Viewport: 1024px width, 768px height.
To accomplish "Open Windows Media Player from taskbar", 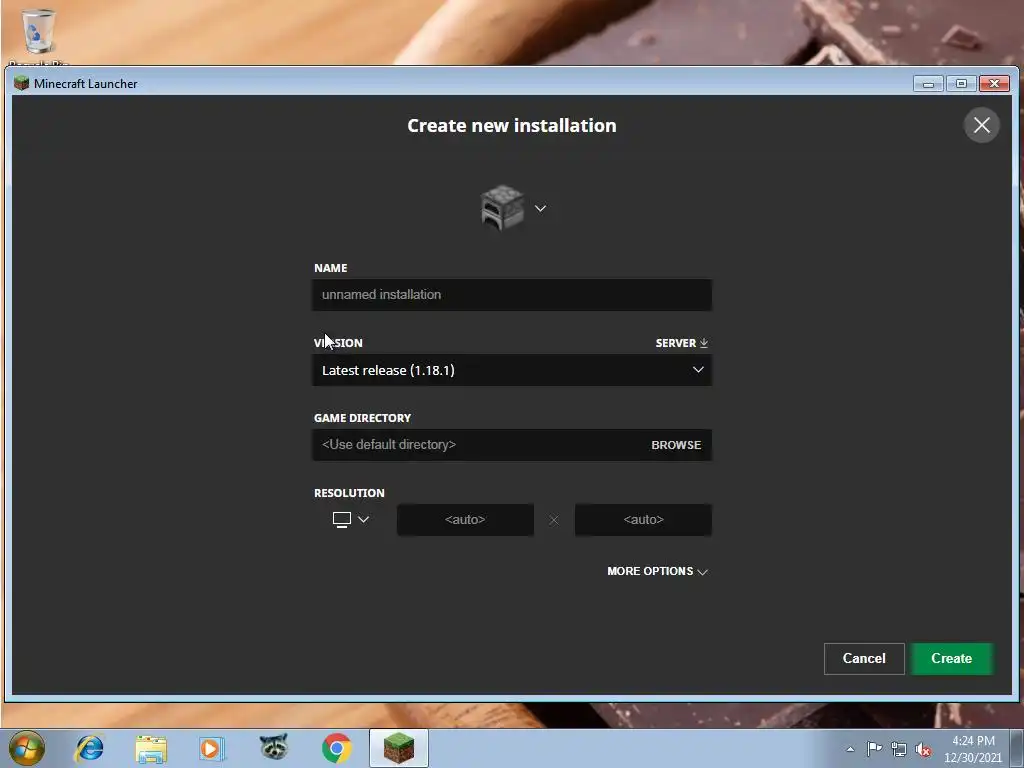I will click(212, 748).
